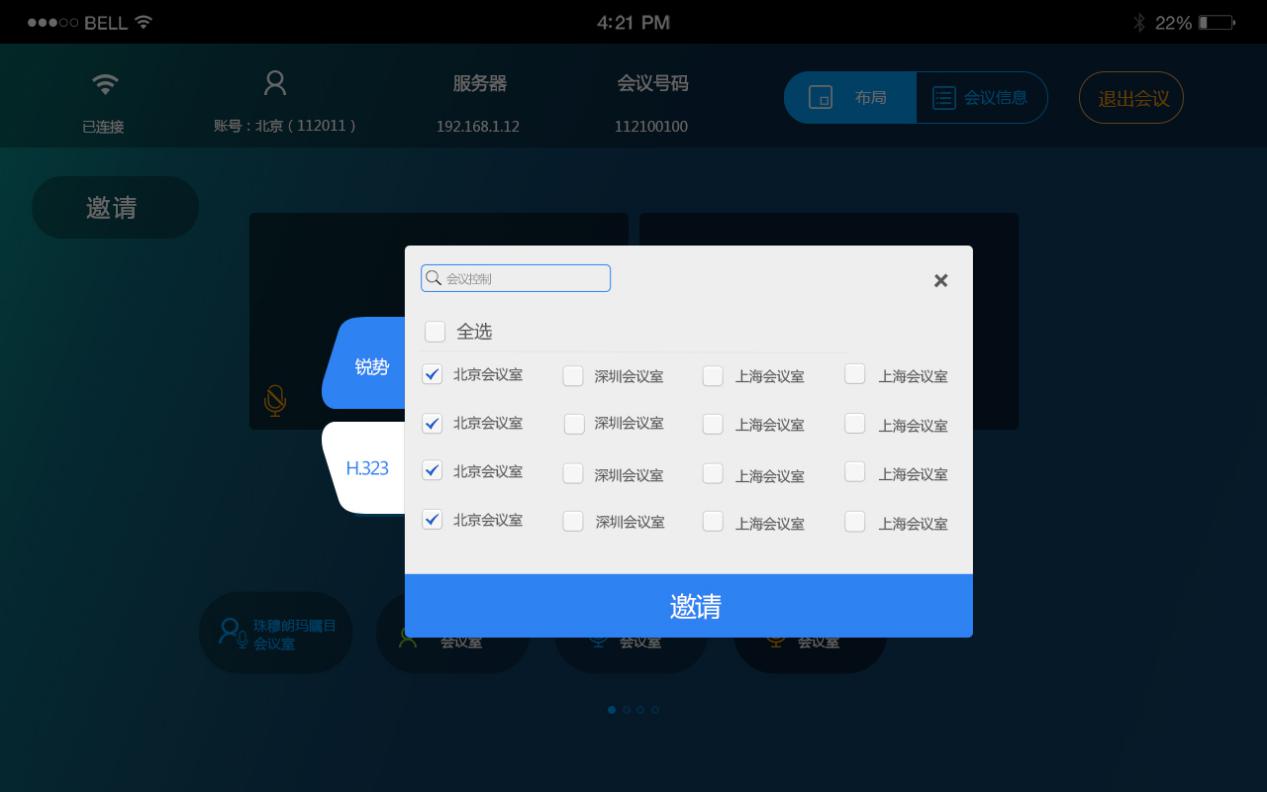Click the Wi-Fi connected status icon
Screen dimensions: 1267x792
[x=104, y=85]
